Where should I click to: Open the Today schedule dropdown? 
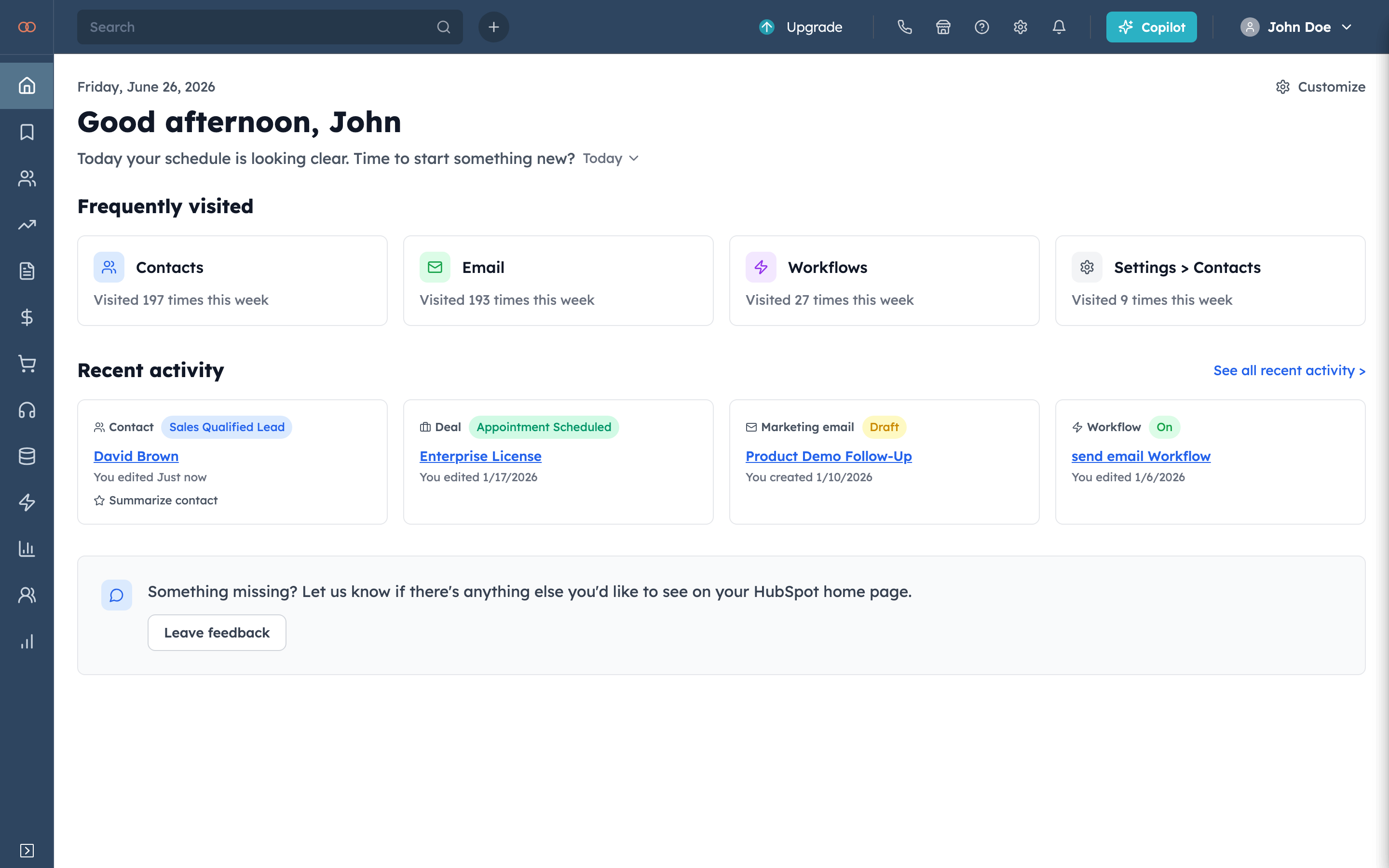[x=611, y=159]
